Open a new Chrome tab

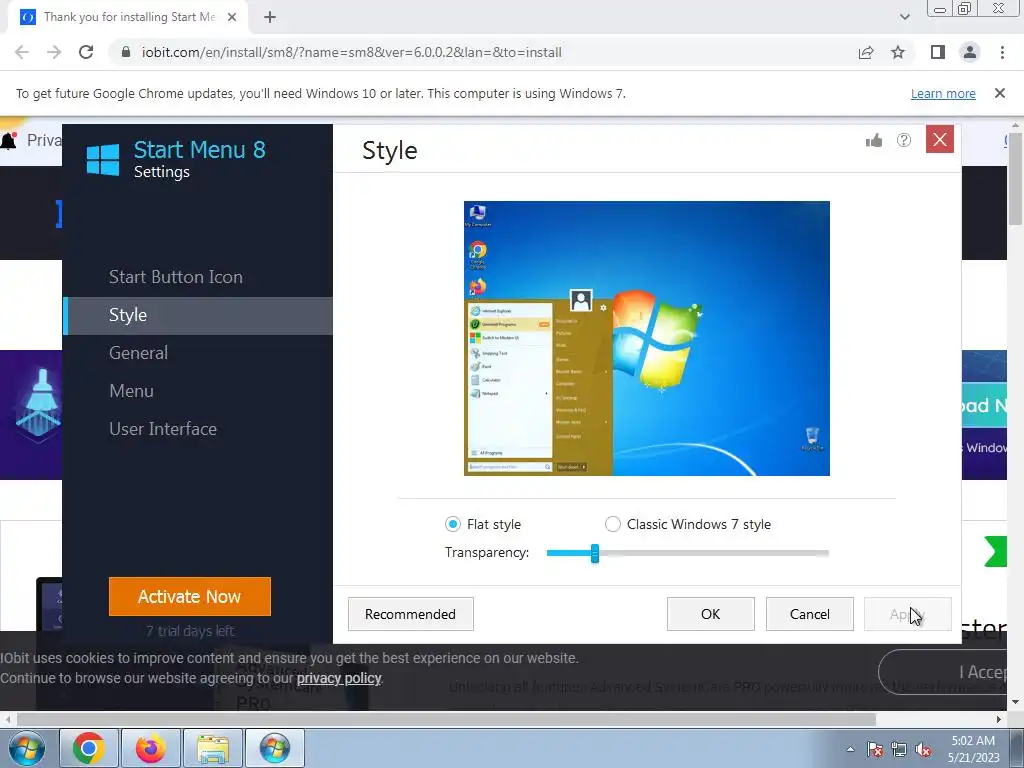click(270, 17)
